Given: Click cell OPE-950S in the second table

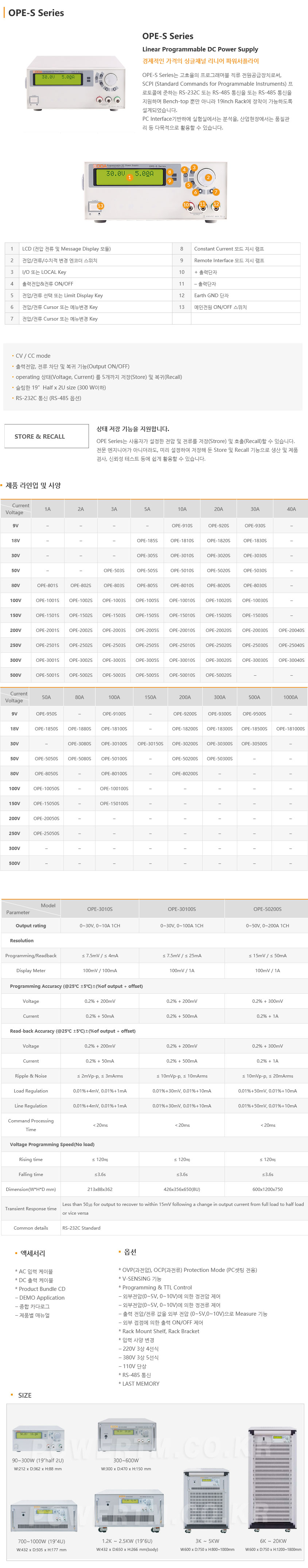Looking at the screenshot, I should [46, 713].
